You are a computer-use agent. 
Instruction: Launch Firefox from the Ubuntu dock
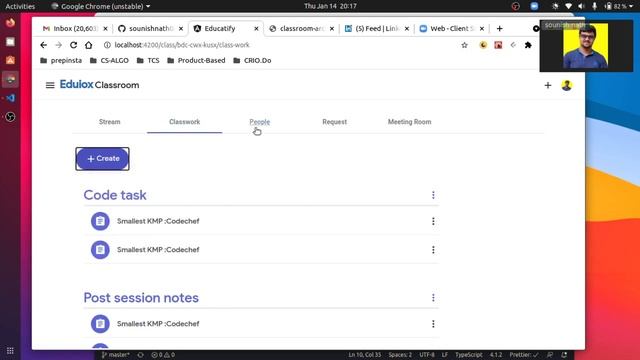point(10,22)
